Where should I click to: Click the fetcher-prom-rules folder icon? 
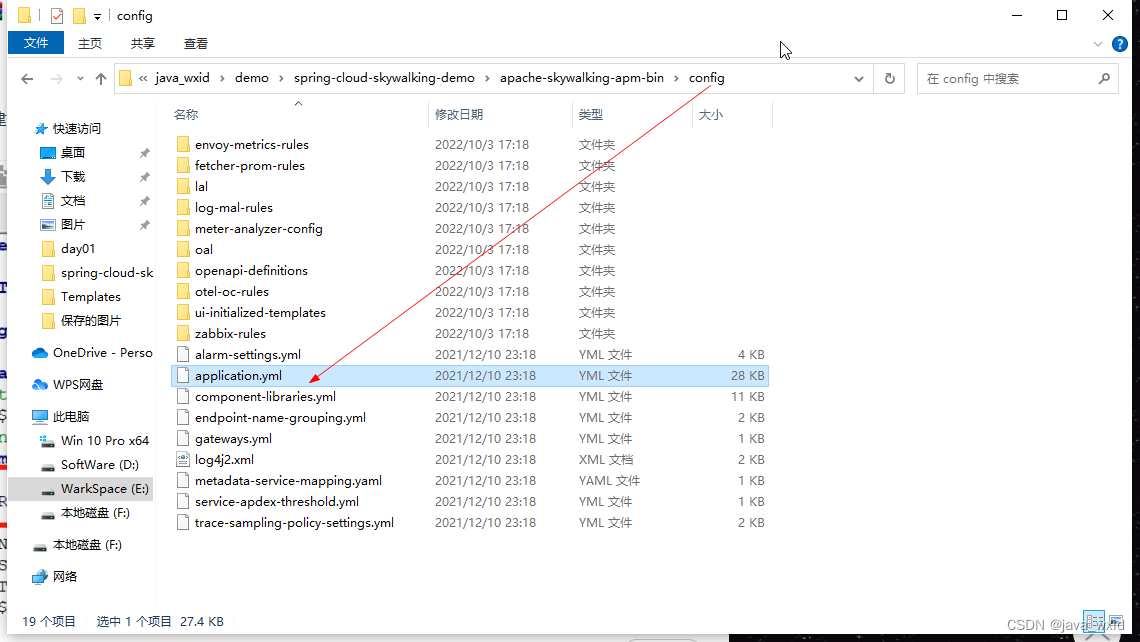click(x=183, y=166)
